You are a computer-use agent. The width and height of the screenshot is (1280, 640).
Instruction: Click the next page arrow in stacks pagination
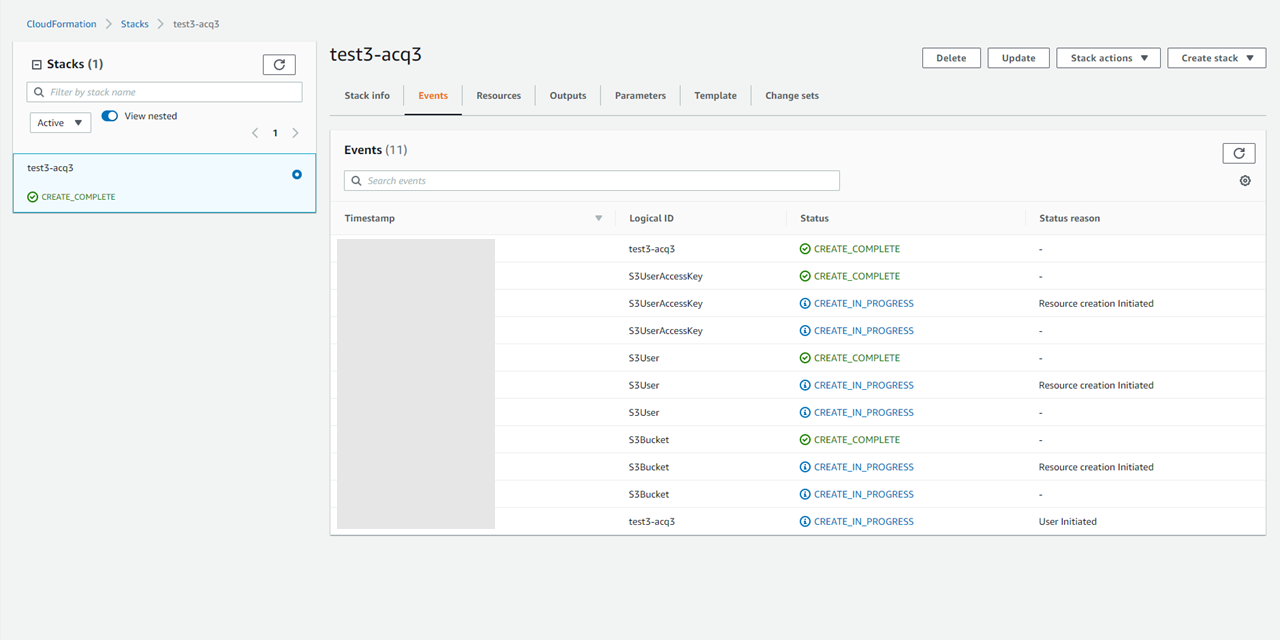pos(295,132)
